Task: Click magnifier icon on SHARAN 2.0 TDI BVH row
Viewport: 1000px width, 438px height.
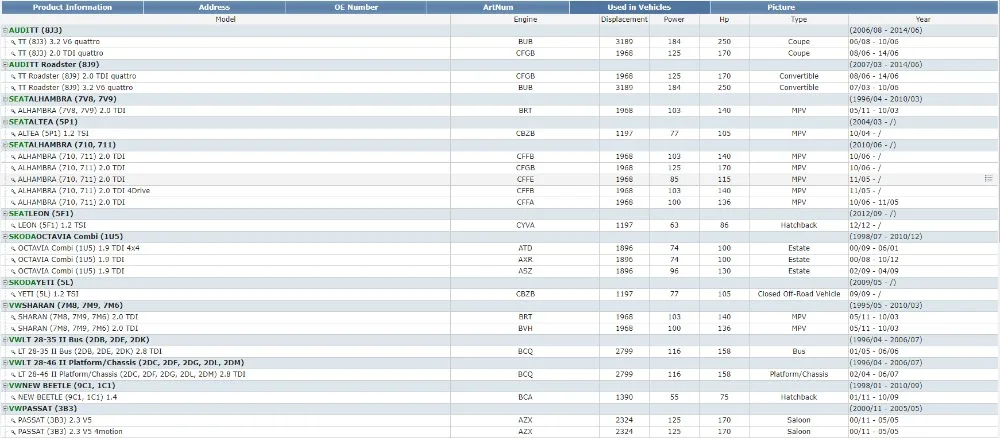Action: [13, 328]
